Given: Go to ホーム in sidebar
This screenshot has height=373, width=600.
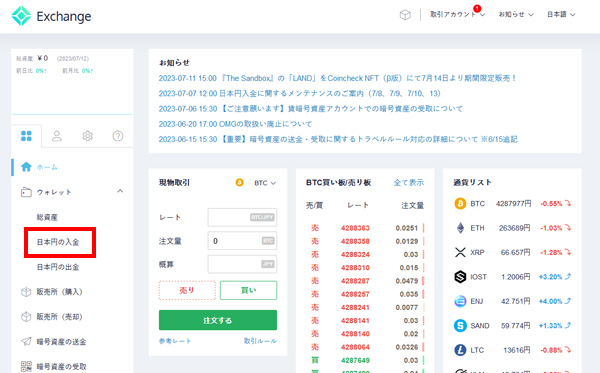Looking at the screenshot, I should [47, 167].
